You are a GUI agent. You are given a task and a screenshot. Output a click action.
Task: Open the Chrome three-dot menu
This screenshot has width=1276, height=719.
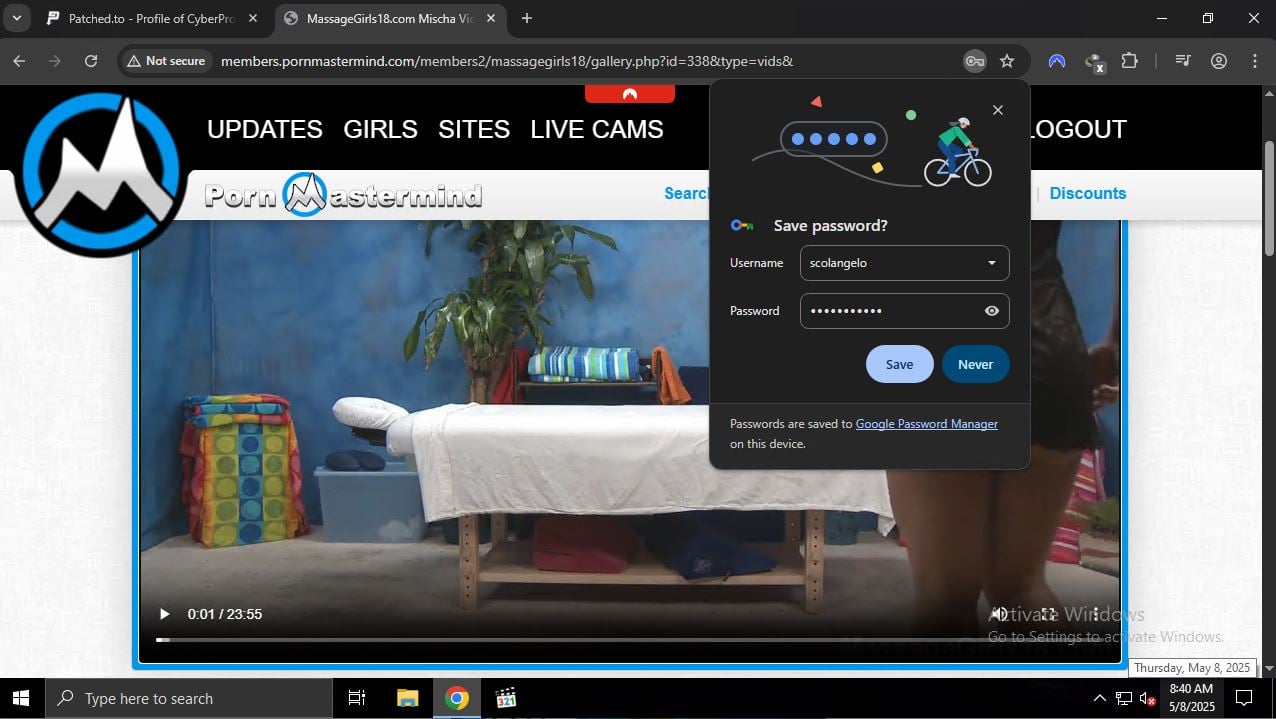pyautogui.click(x=1255, y=61)
